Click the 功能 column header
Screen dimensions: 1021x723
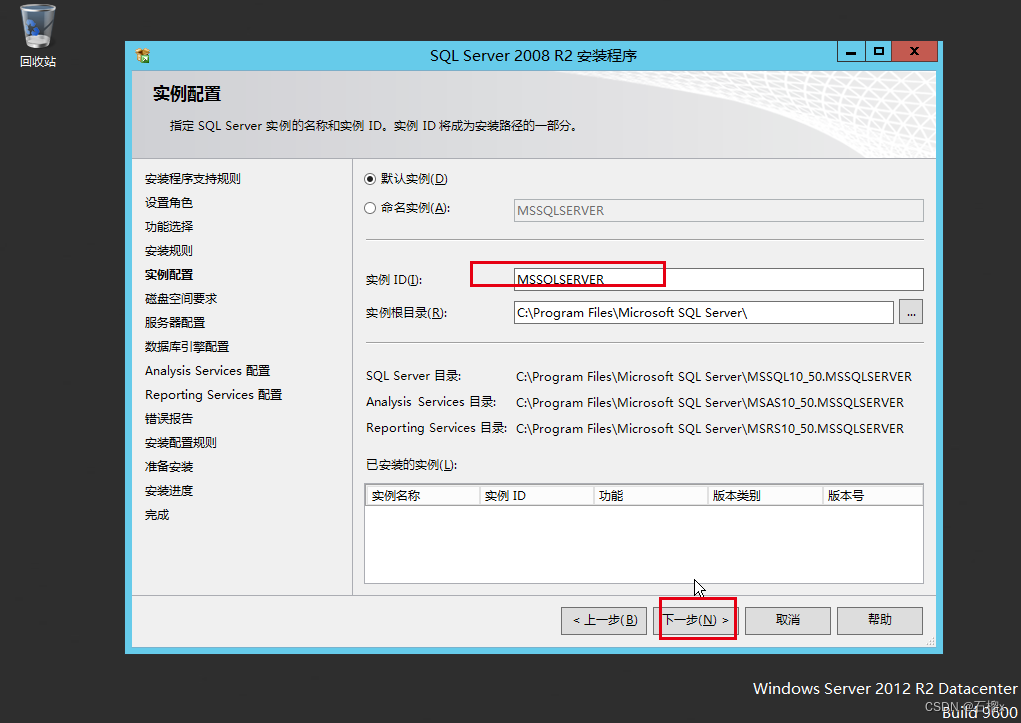click(650, 496)
